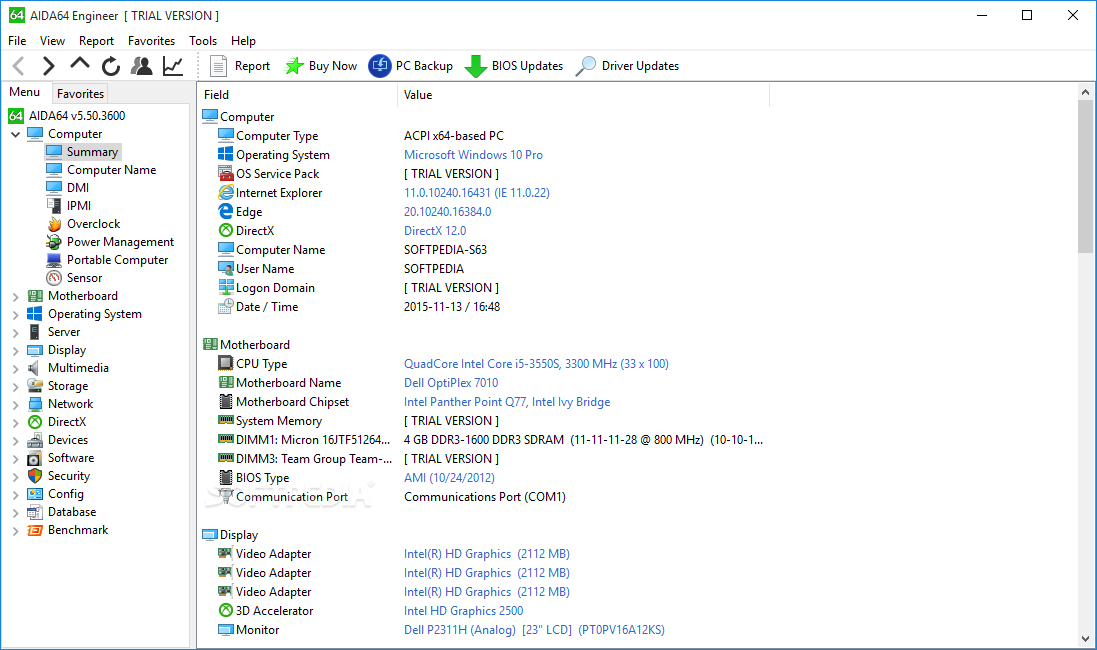Viewport: 1097px width, 650px height.
Task: Click the Report toolbar button
Action: tap(240, 66)
